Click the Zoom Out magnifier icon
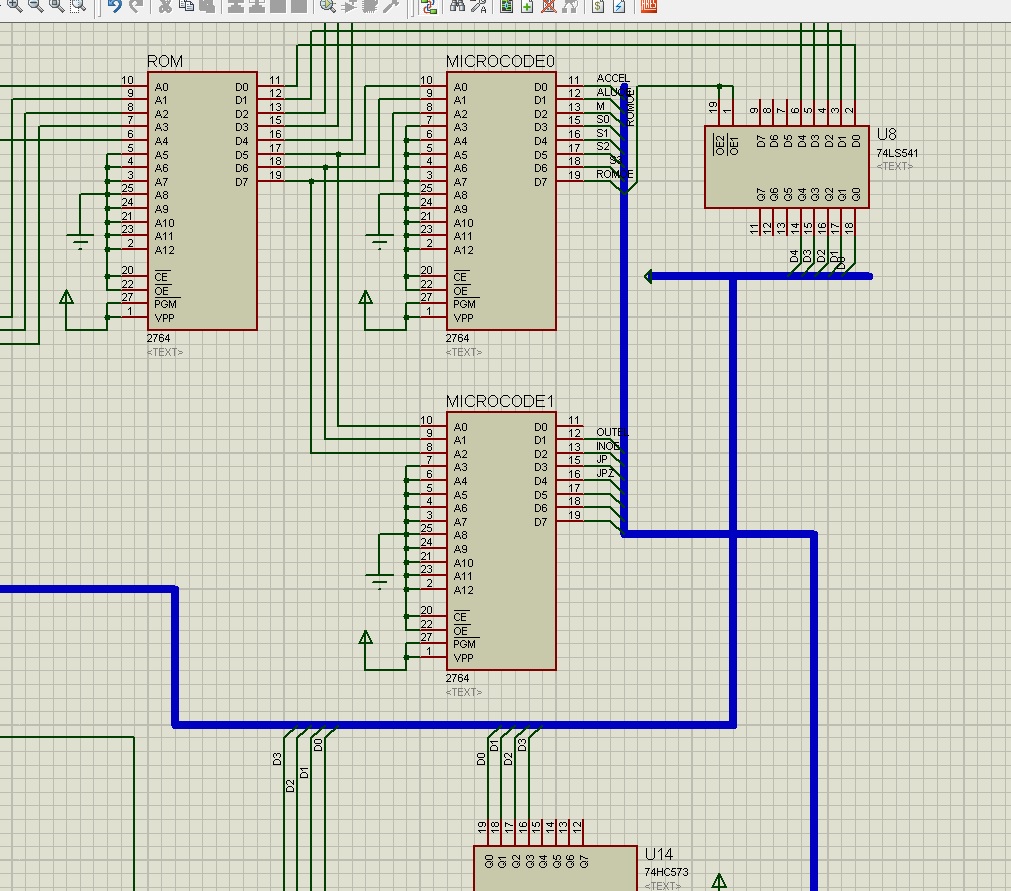Image resolution: width=1011 pixels, height=891 pixels. 34,7
